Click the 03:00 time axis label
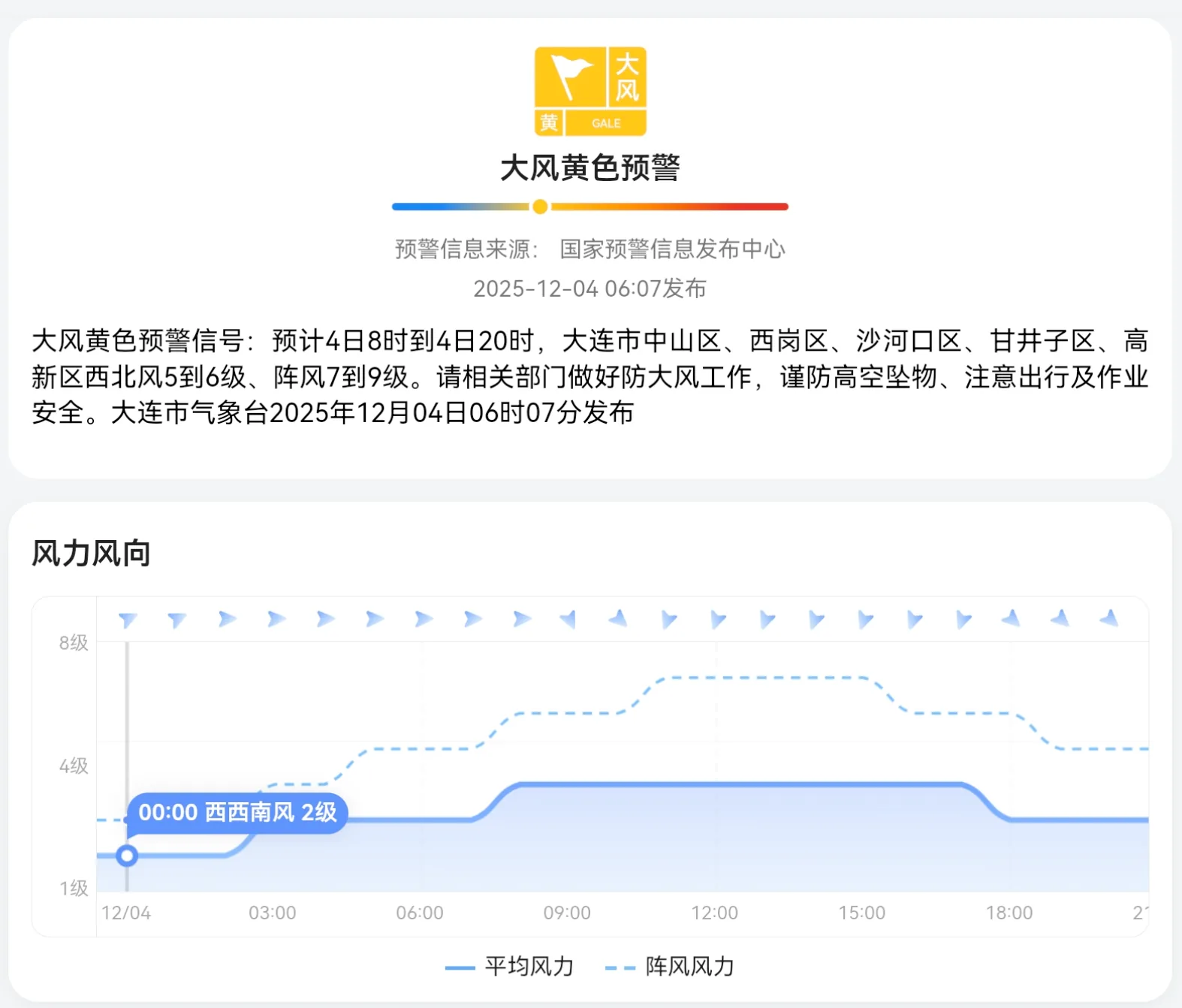Viewport: 1182px width, 1008px height. (273, 913)
